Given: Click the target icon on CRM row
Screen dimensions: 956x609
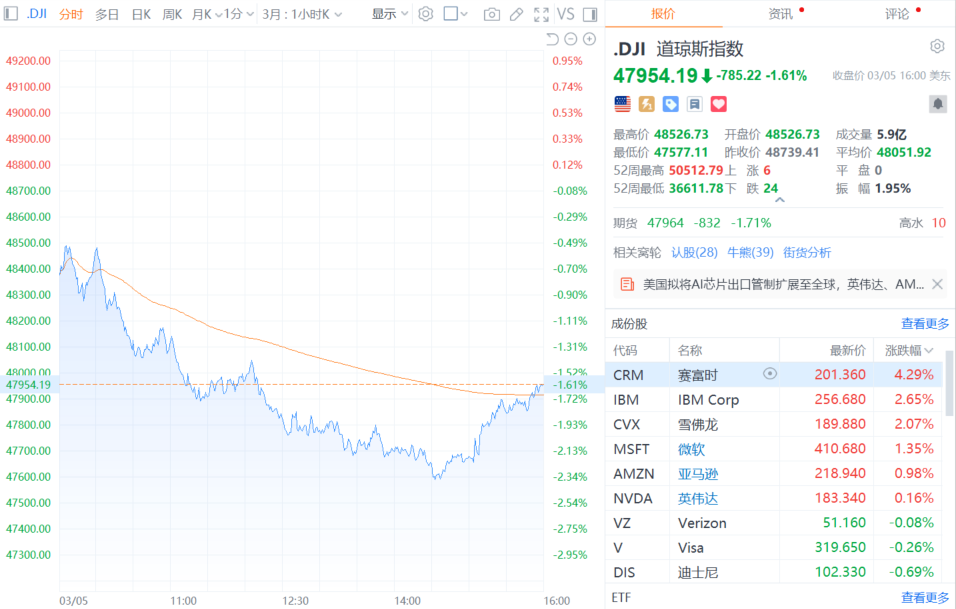Looking at the screenshot, I should [x=769, y=374].
